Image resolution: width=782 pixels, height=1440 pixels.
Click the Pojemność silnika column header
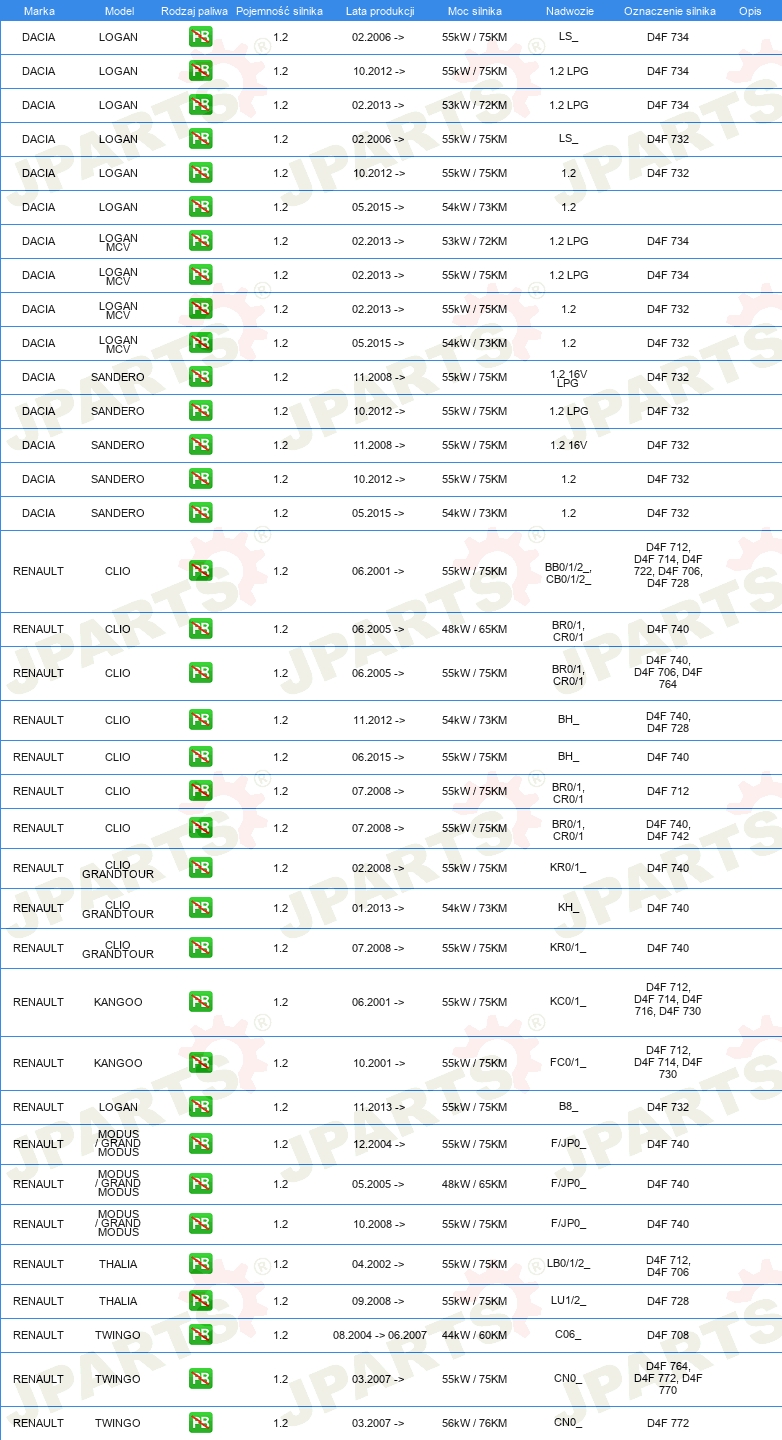pyautogui.click(x=280, y=11)
